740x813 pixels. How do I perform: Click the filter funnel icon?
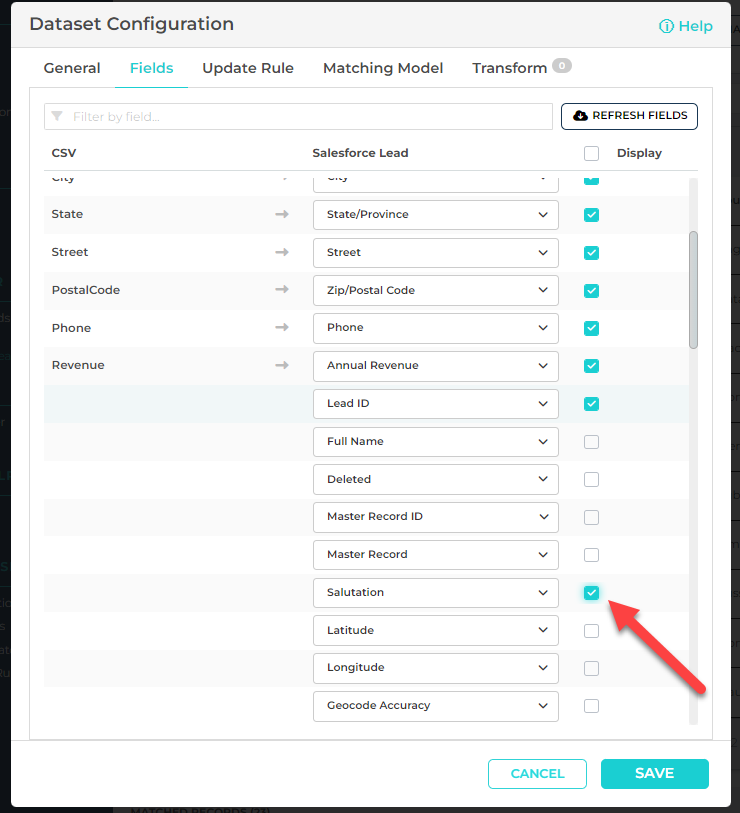coord(57,117)
